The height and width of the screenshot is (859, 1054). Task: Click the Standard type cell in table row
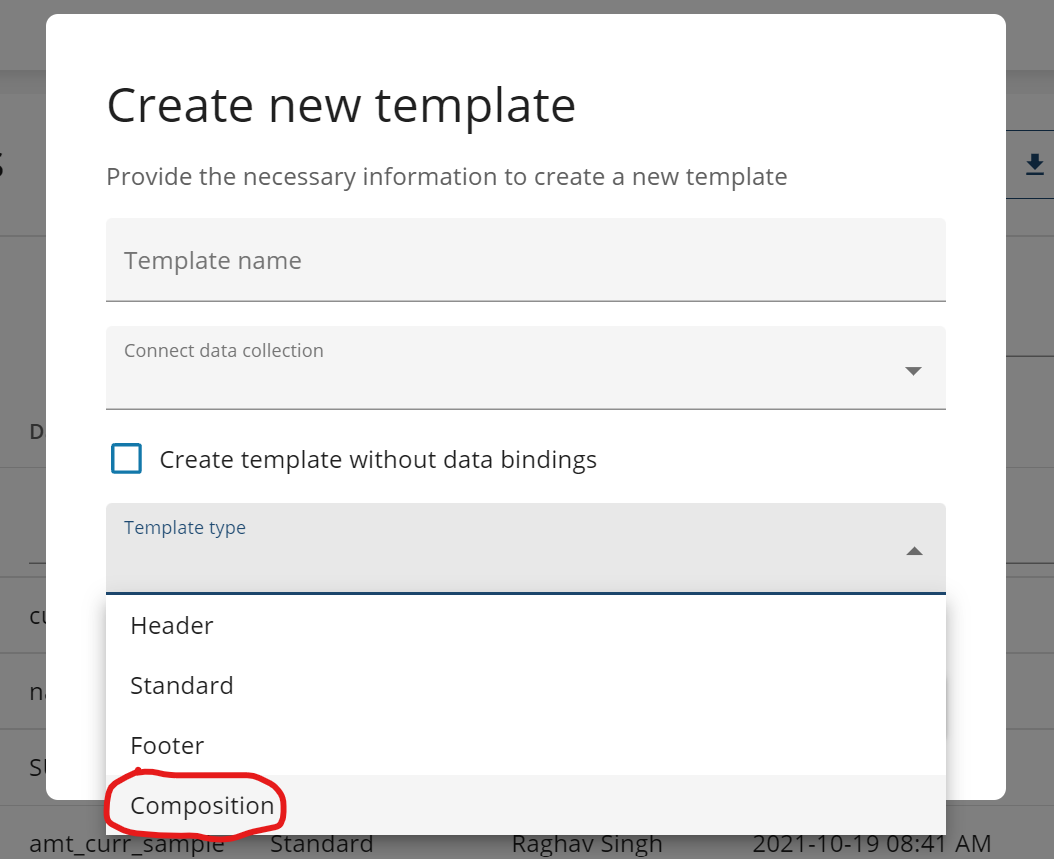coord(322,845)
